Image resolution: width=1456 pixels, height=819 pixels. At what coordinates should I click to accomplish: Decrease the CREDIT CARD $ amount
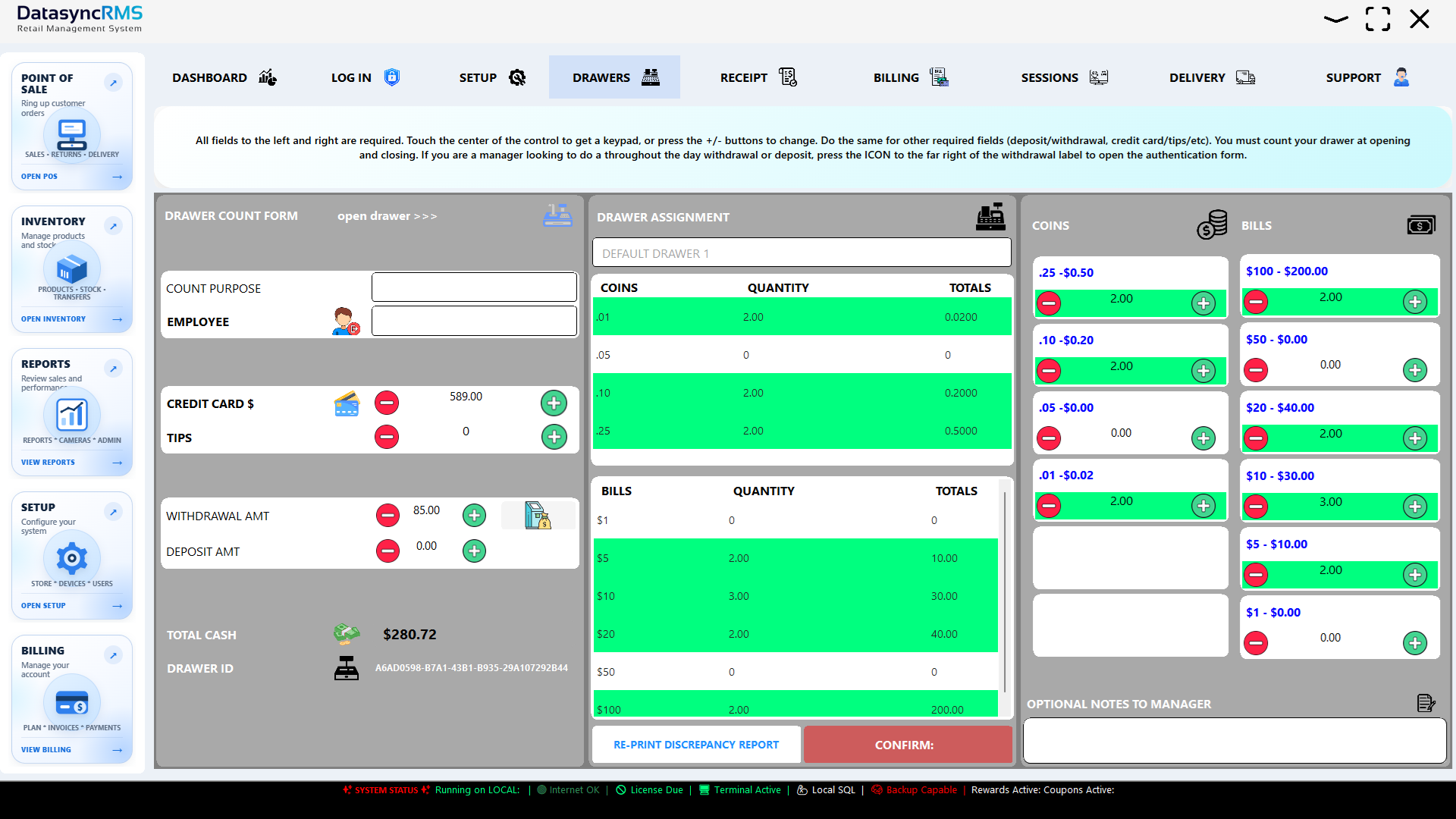coord(387,403)
